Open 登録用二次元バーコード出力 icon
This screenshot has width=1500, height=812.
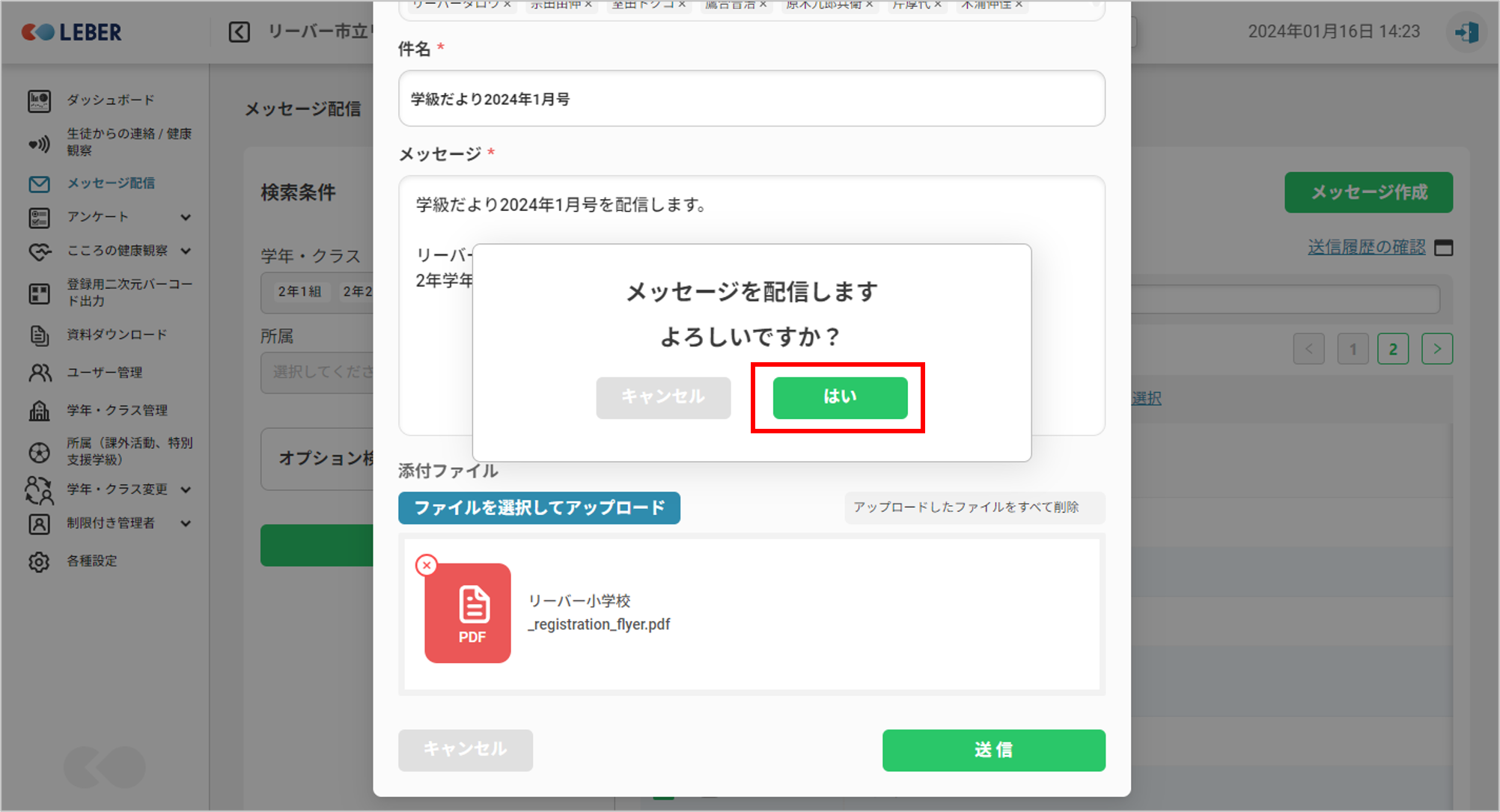[39, 293]
